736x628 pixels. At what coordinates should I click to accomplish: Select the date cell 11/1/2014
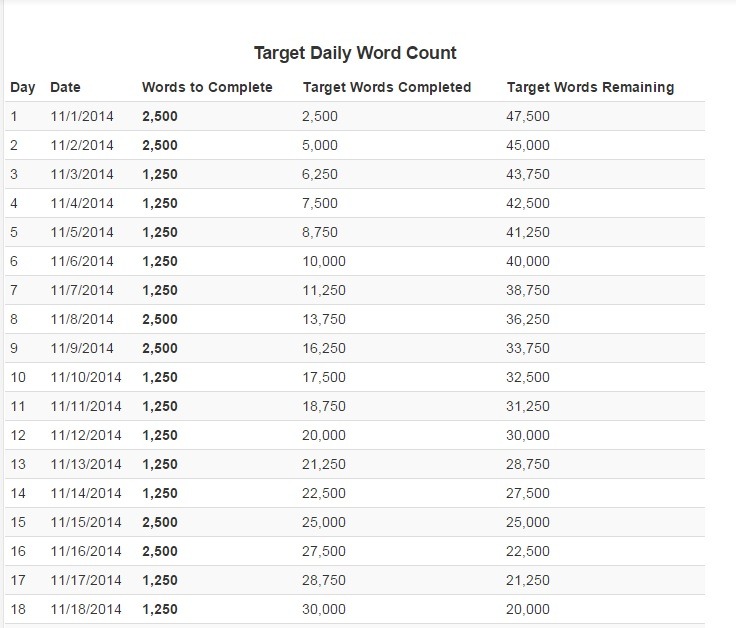pyautogui.click(x=82, y=116)
